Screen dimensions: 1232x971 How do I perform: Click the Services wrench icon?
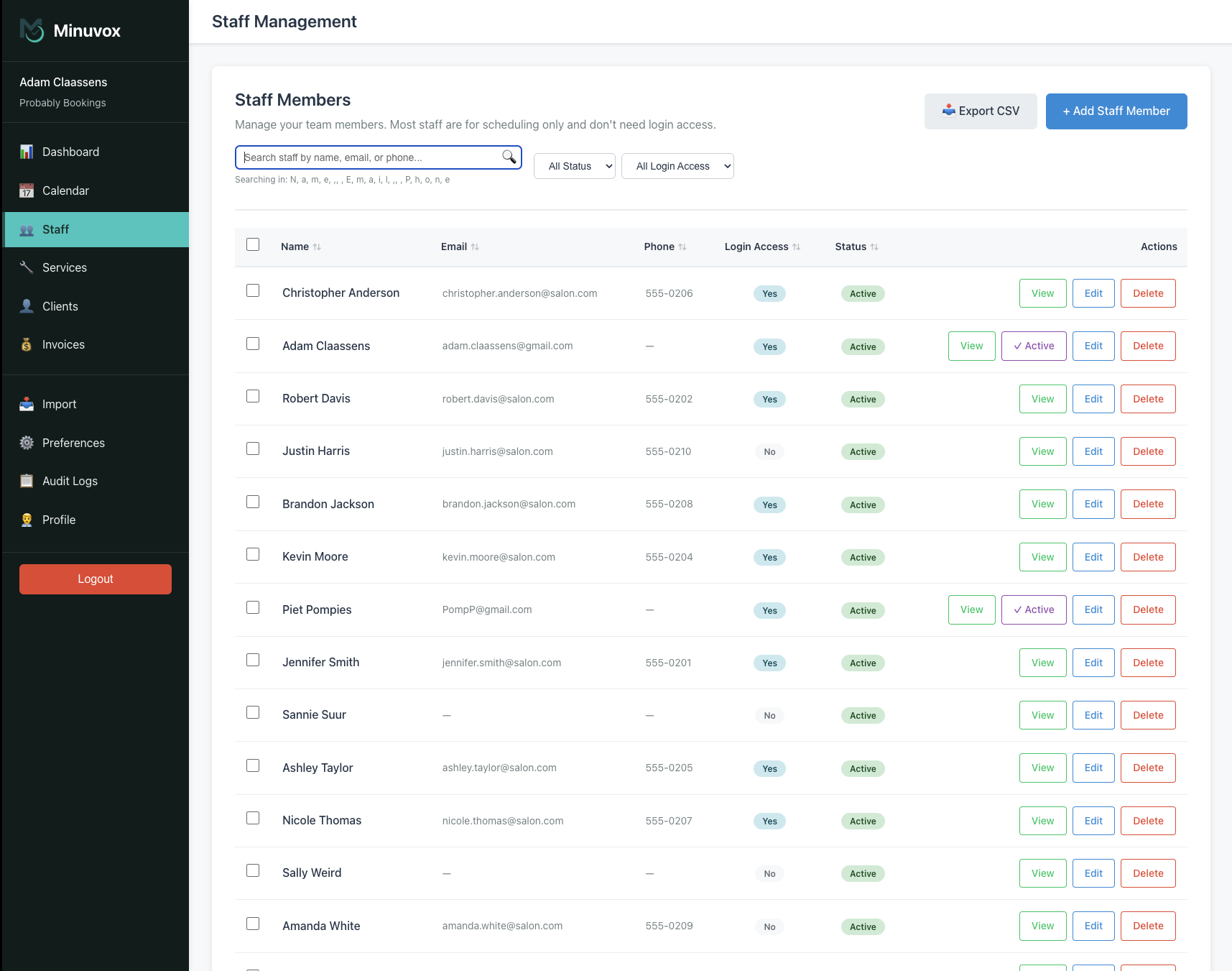pyautogui.click(x=27, y=267)
